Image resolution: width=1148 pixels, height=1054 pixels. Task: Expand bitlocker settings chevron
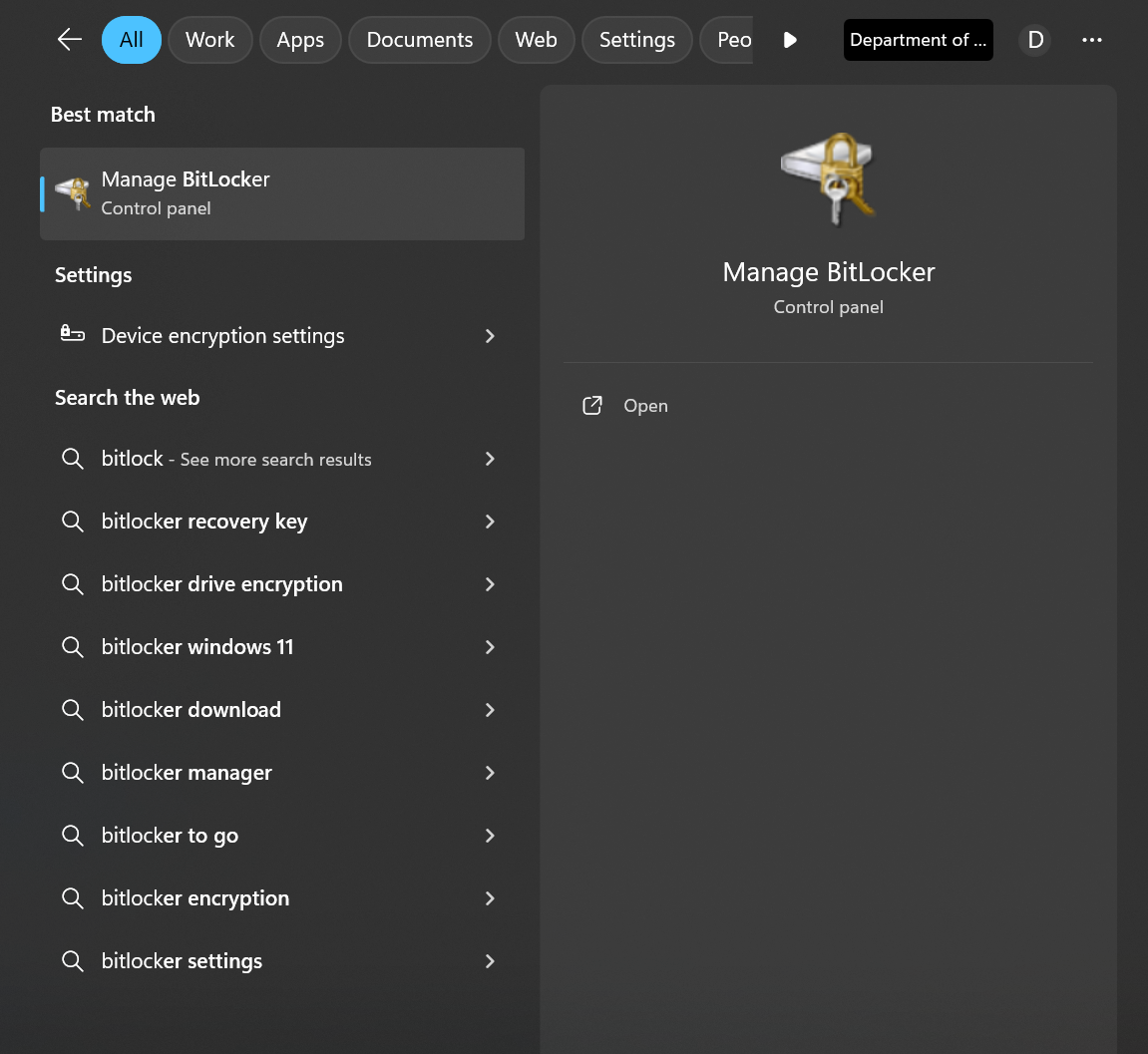click(x=490, y=962)
